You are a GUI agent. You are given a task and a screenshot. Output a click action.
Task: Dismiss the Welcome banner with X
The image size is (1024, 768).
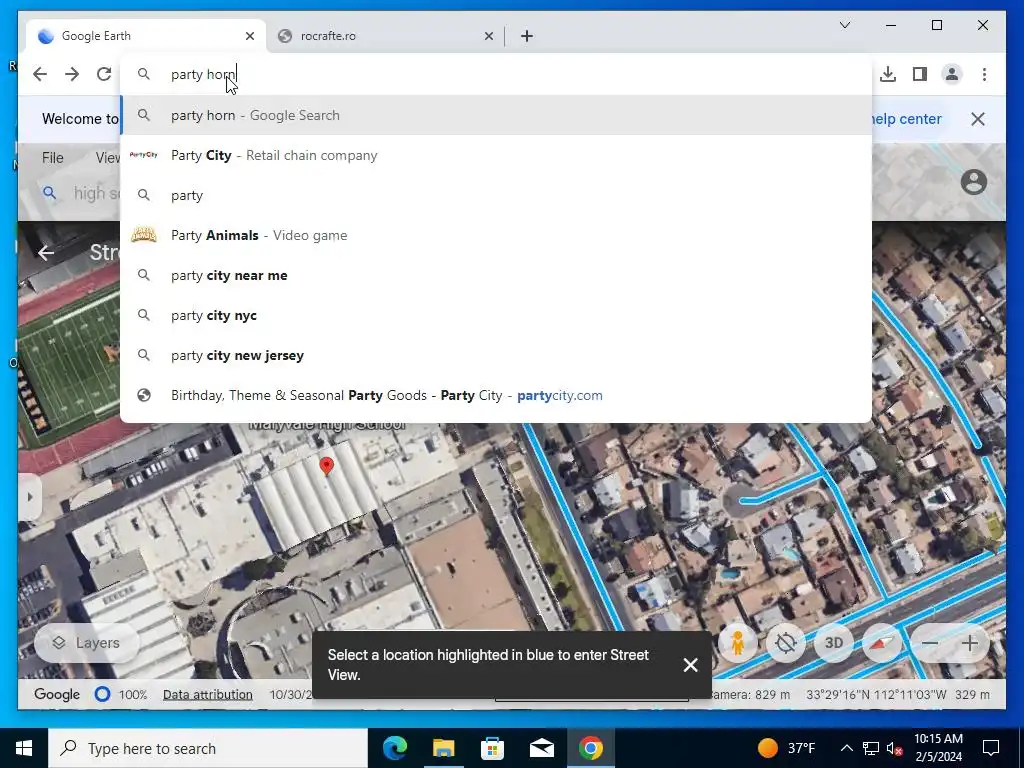[978, 119]
